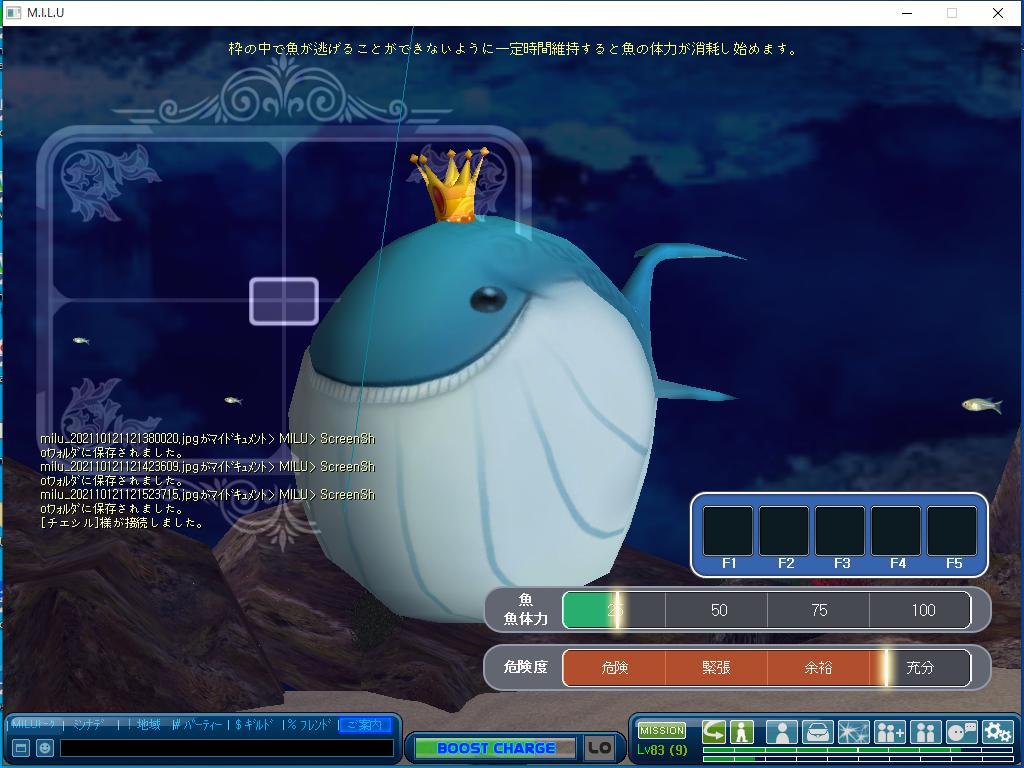1024x768 pixels.
Task: Toggle the LO button beside boost
Action: [599, 748]
